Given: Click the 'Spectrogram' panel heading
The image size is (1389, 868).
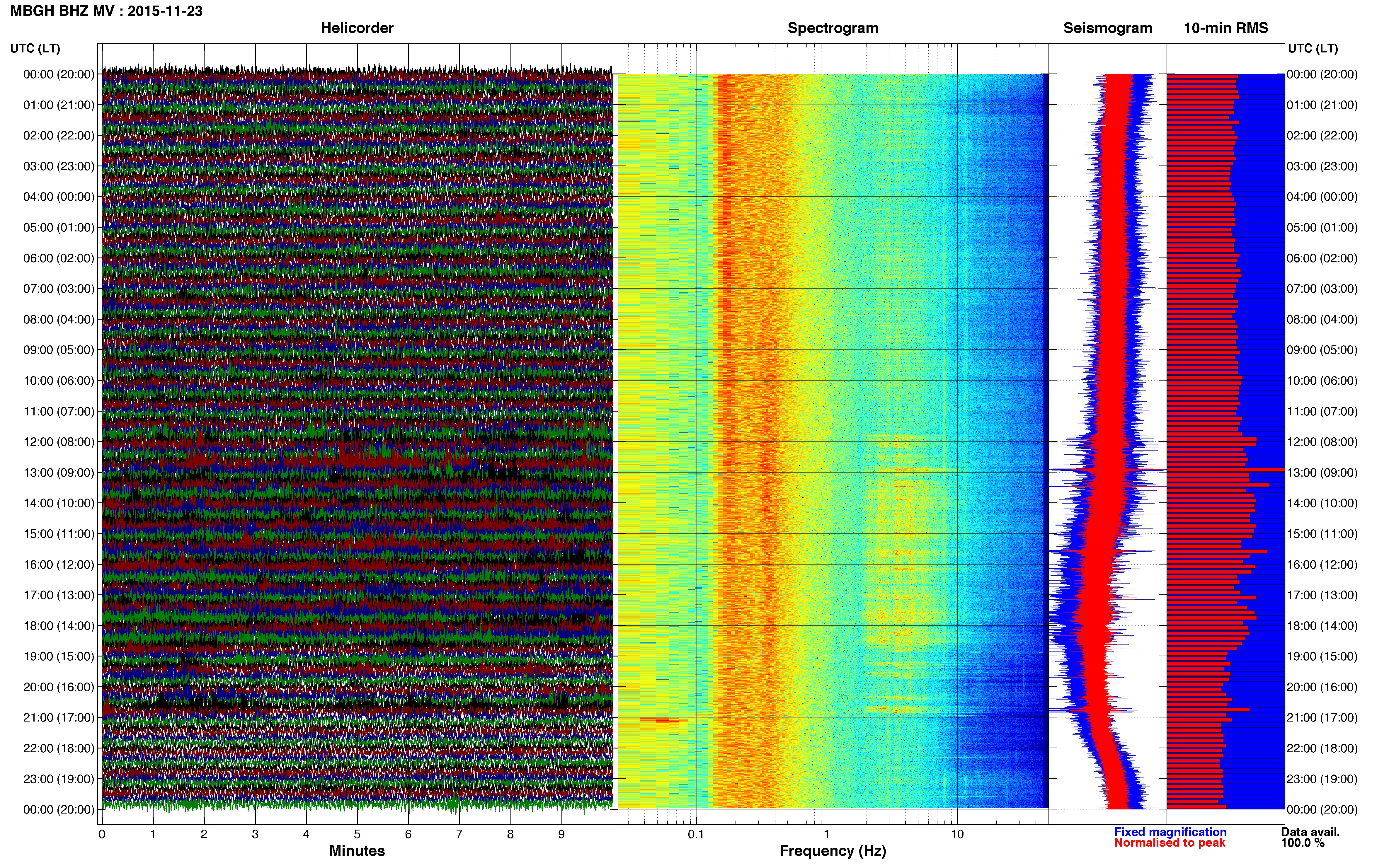Looking at the screenshot, I should click(833, 28).
